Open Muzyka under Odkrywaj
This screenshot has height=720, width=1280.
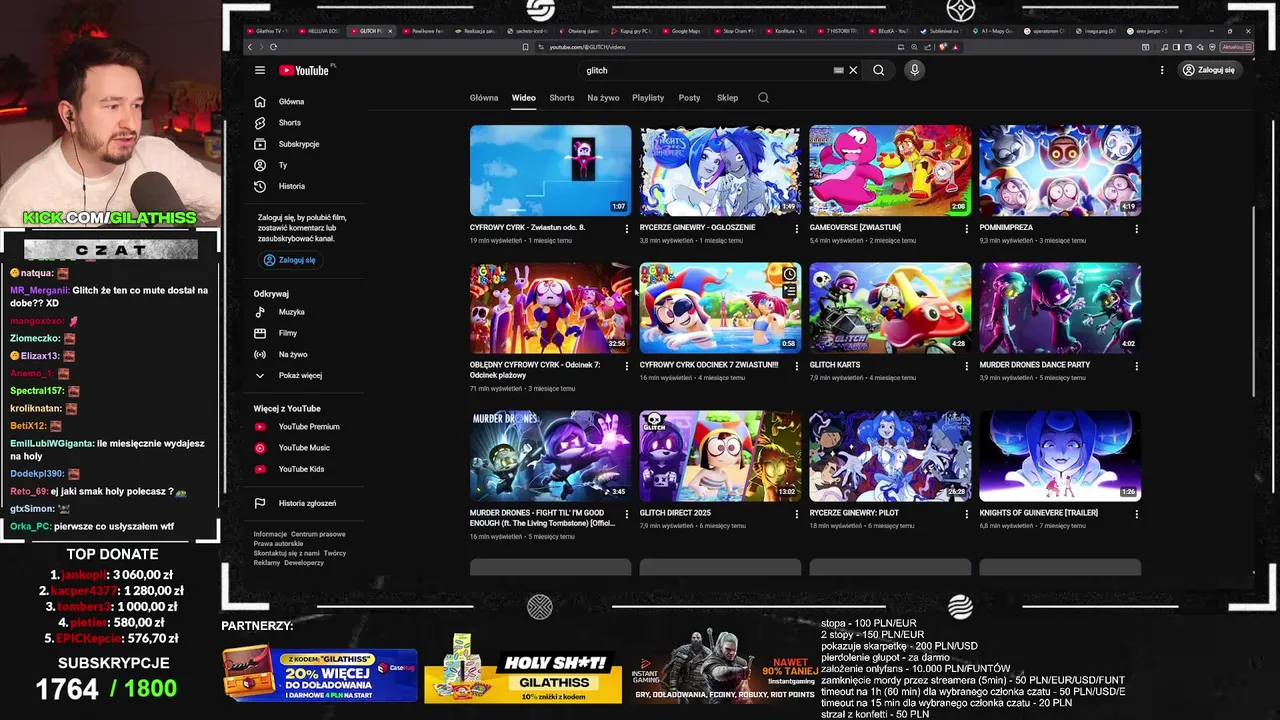(x=291, y=312)
